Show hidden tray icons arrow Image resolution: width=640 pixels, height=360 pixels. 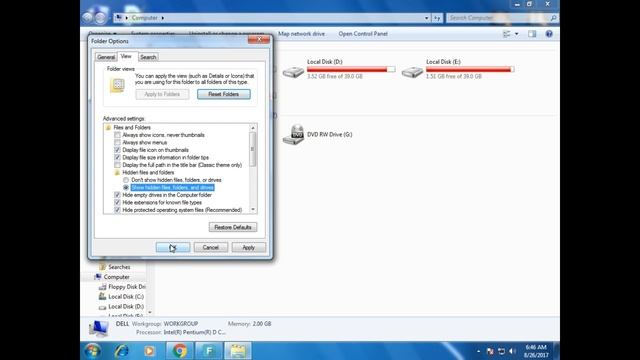pyautogui.click(x=478, y=351)
